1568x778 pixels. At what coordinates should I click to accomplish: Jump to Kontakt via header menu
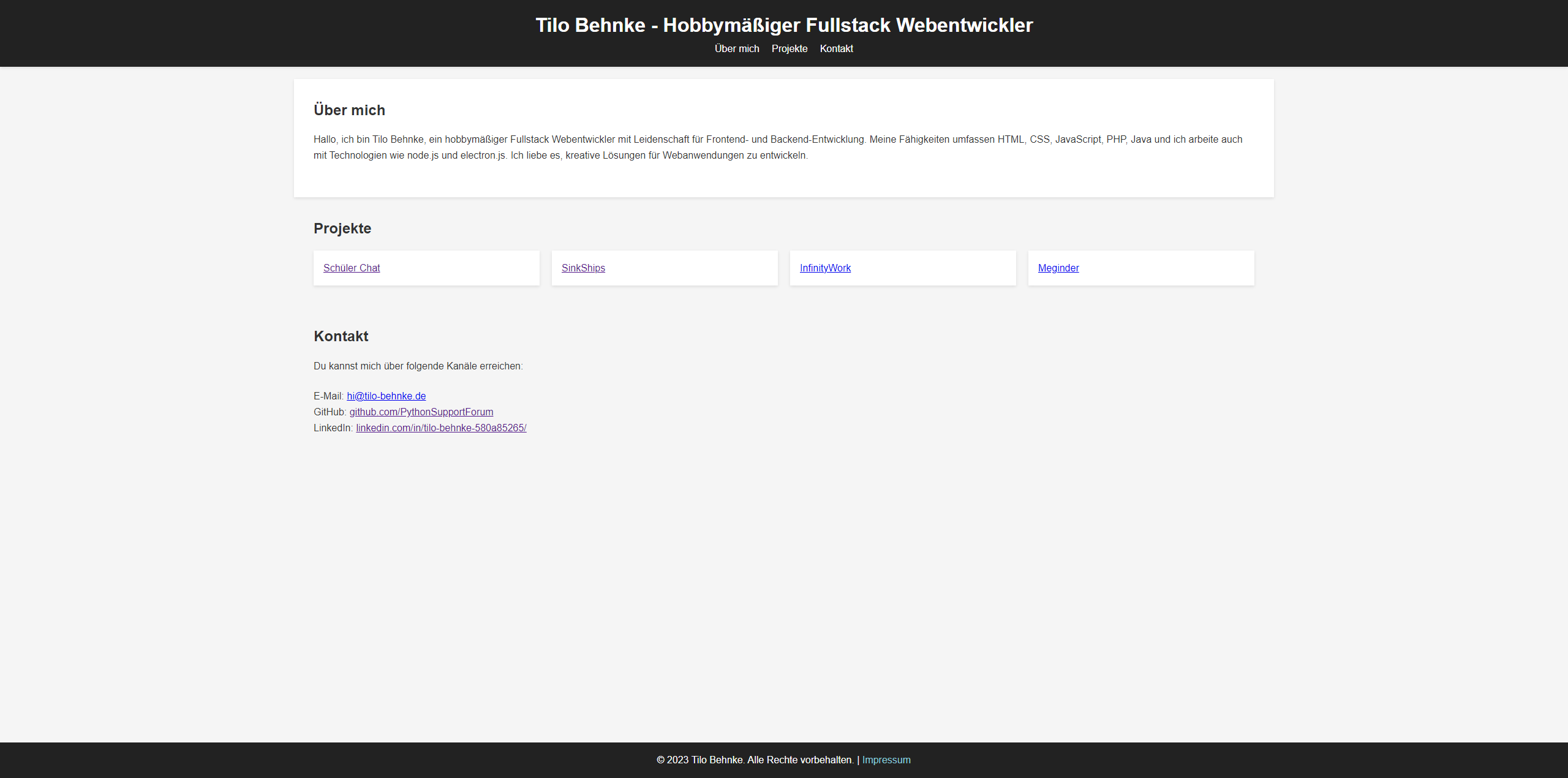click(836, 48)
